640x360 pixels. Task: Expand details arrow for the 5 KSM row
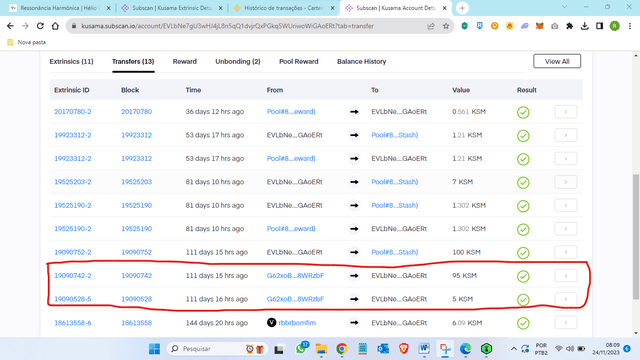pyautogui.click(x=566, y=299)
